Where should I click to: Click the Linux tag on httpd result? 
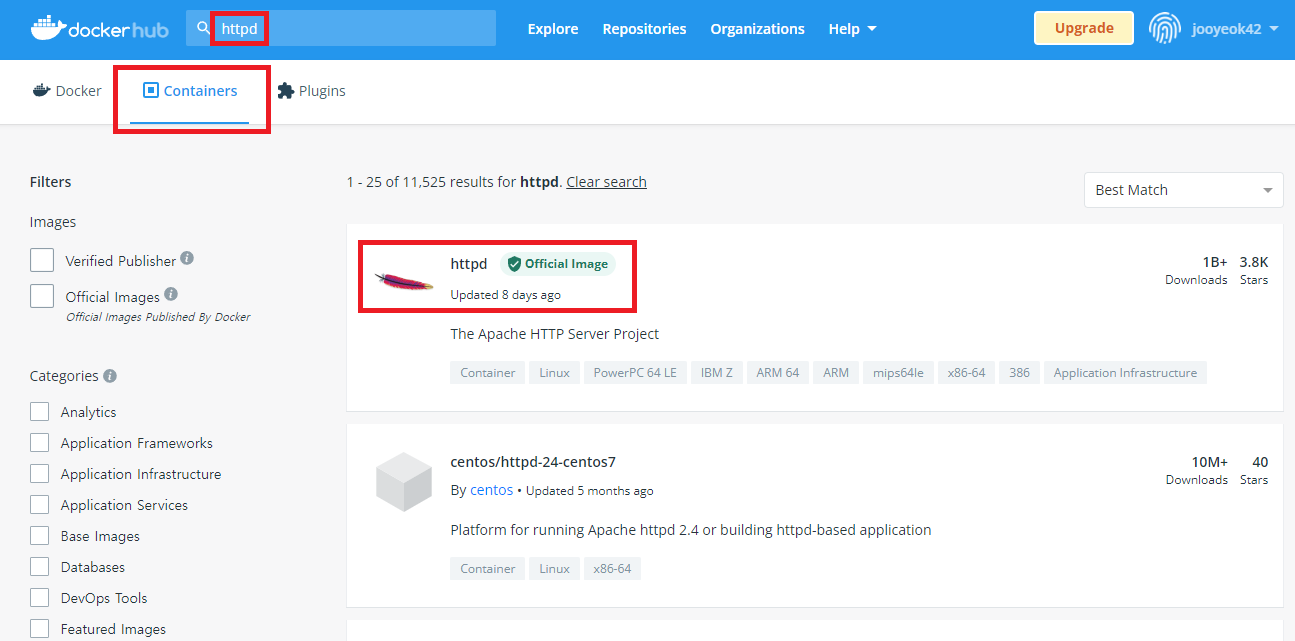[555, 373]
